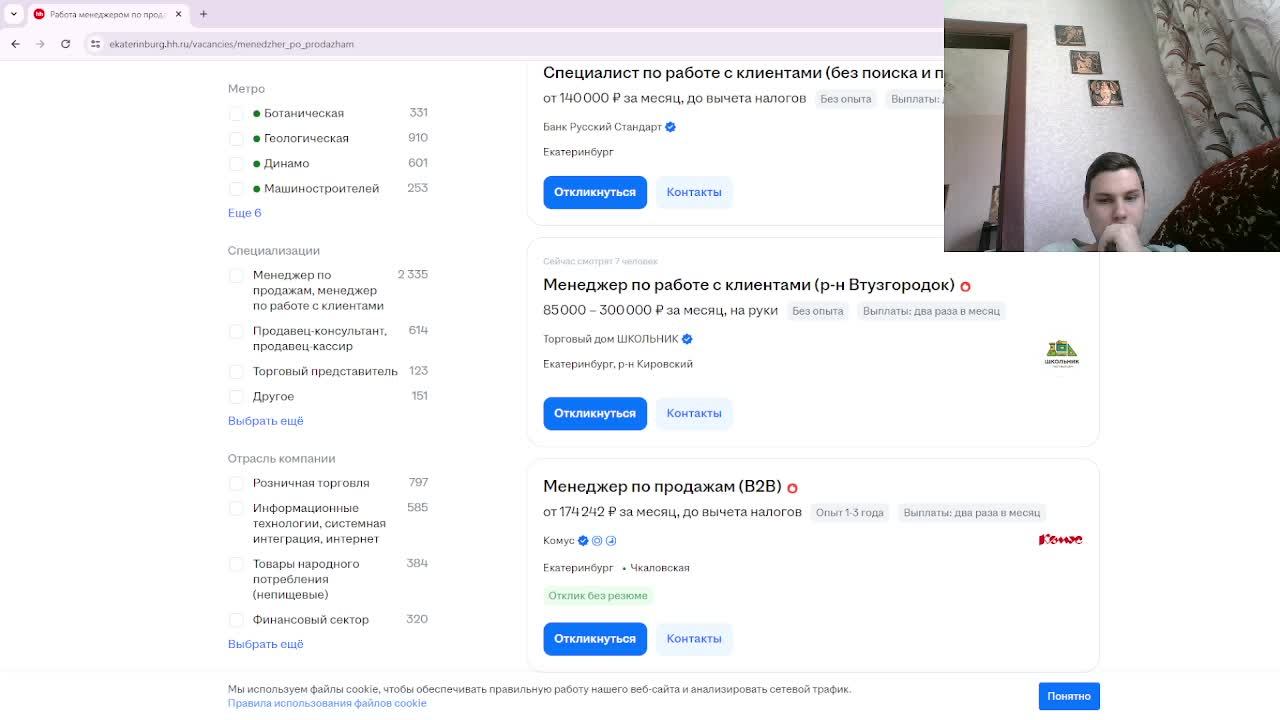Click the Отклик без резюме tag
This screenshot has height=720, width=1280.
598,596
